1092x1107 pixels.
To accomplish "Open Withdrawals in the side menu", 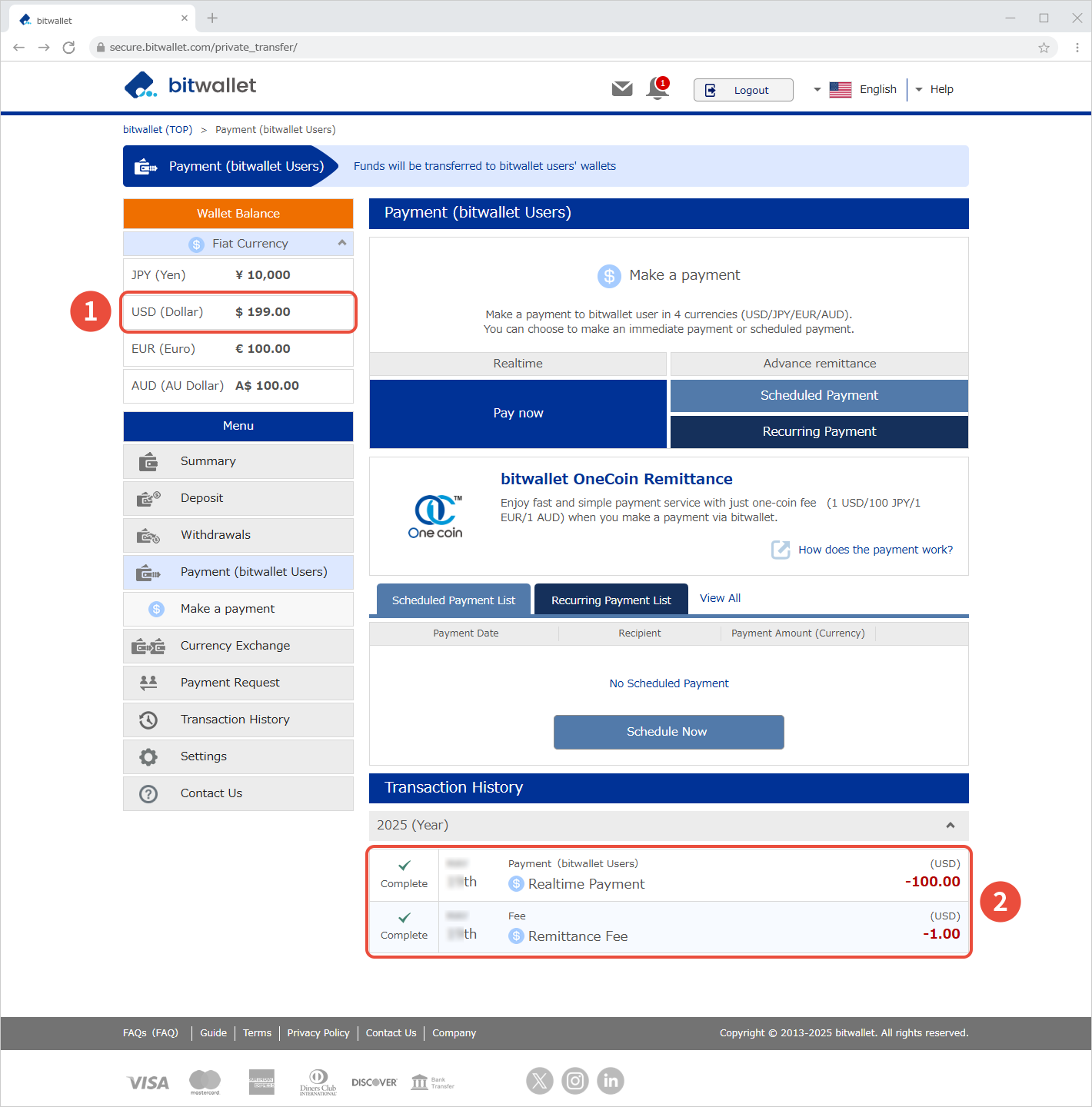I will click(x=238, y=535).
